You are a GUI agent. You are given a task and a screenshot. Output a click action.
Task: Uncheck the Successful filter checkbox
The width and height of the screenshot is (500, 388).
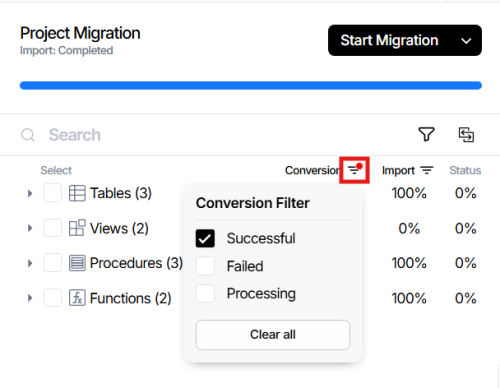[x=205, y=238]
